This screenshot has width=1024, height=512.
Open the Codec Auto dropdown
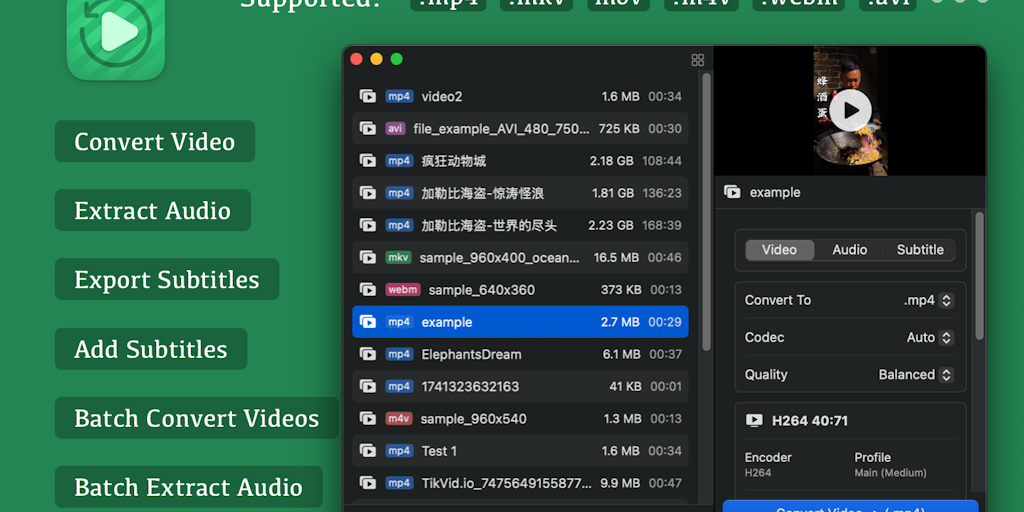pyautogui.click(x=930, y=338)
